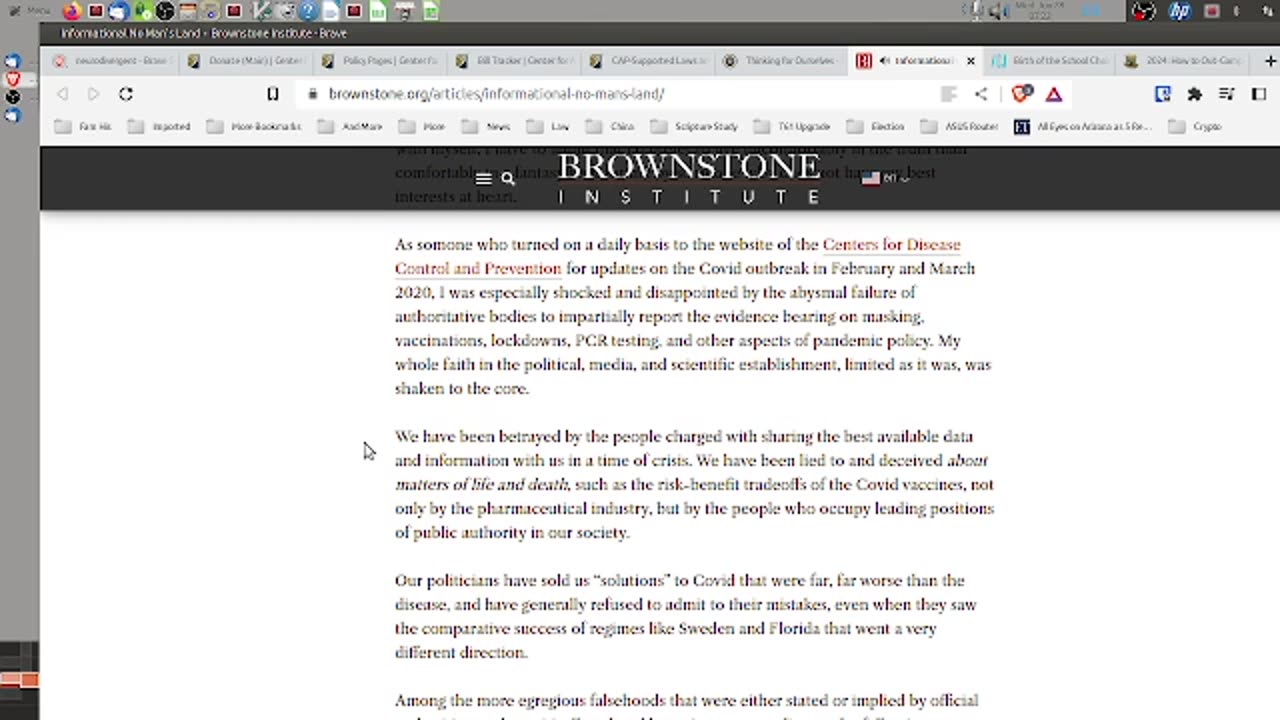Click the Brownstone site search magnifier
The height and width of the screenshot is (720, 1280).
click(x=508, y=179)
